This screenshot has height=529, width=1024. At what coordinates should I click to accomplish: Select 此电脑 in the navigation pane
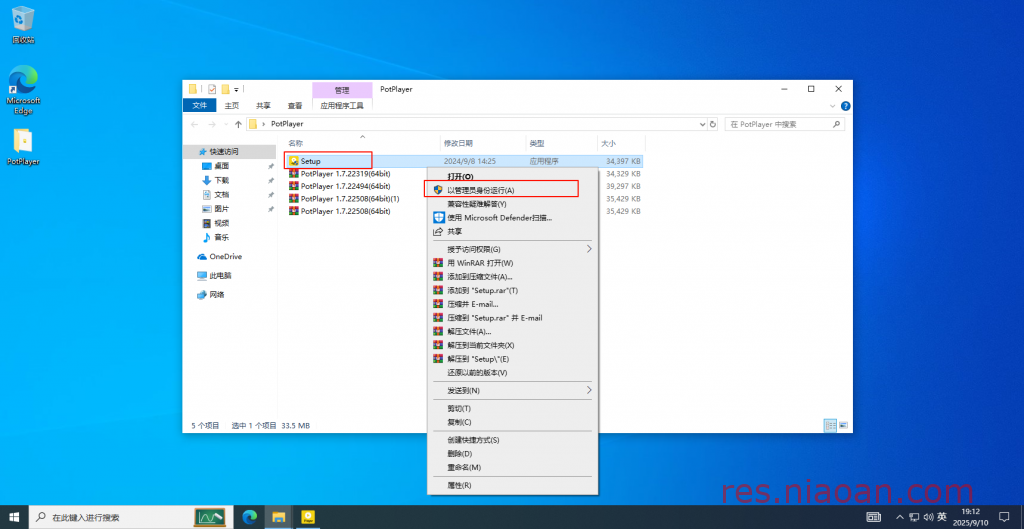point(221,276)
